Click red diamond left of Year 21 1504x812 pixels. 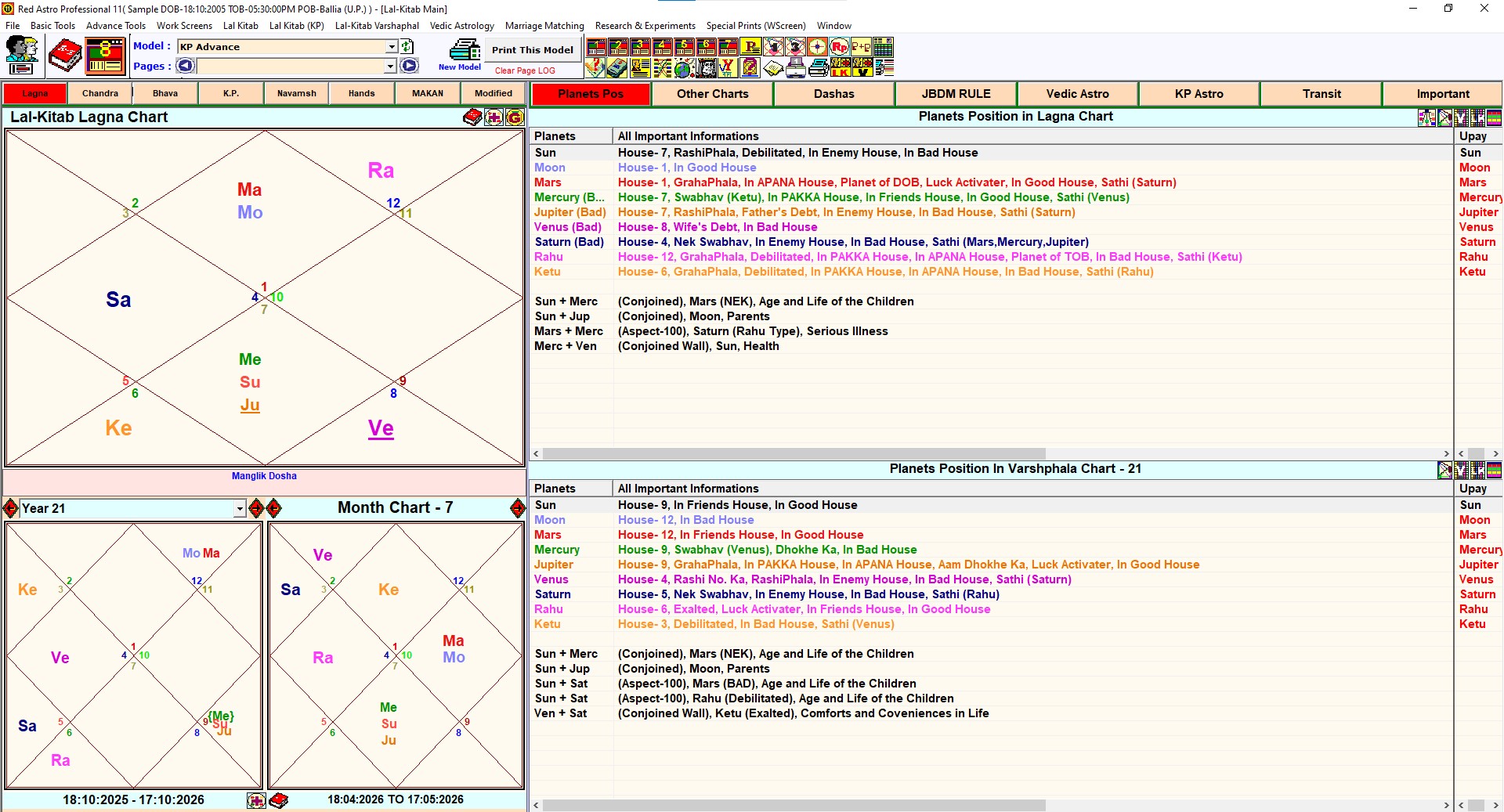(10, 508)
